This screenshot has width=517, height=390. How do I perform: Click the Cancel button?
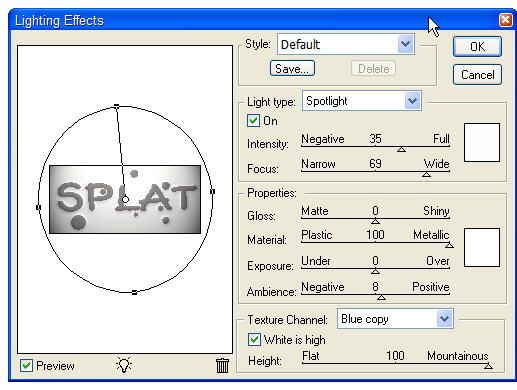coord(477,75)
